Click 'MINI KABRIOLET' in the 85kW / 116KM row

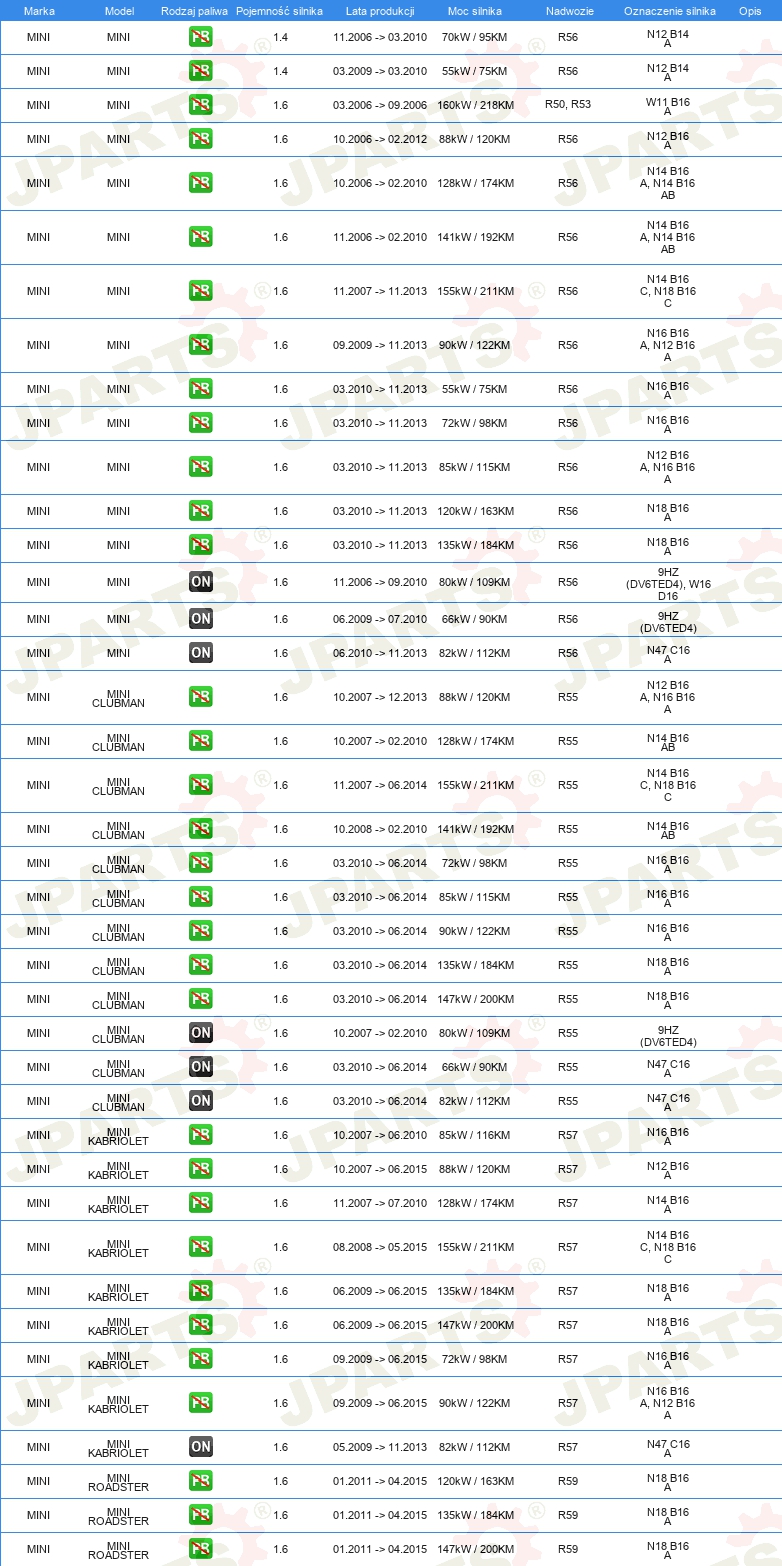tap(119, 1136)
